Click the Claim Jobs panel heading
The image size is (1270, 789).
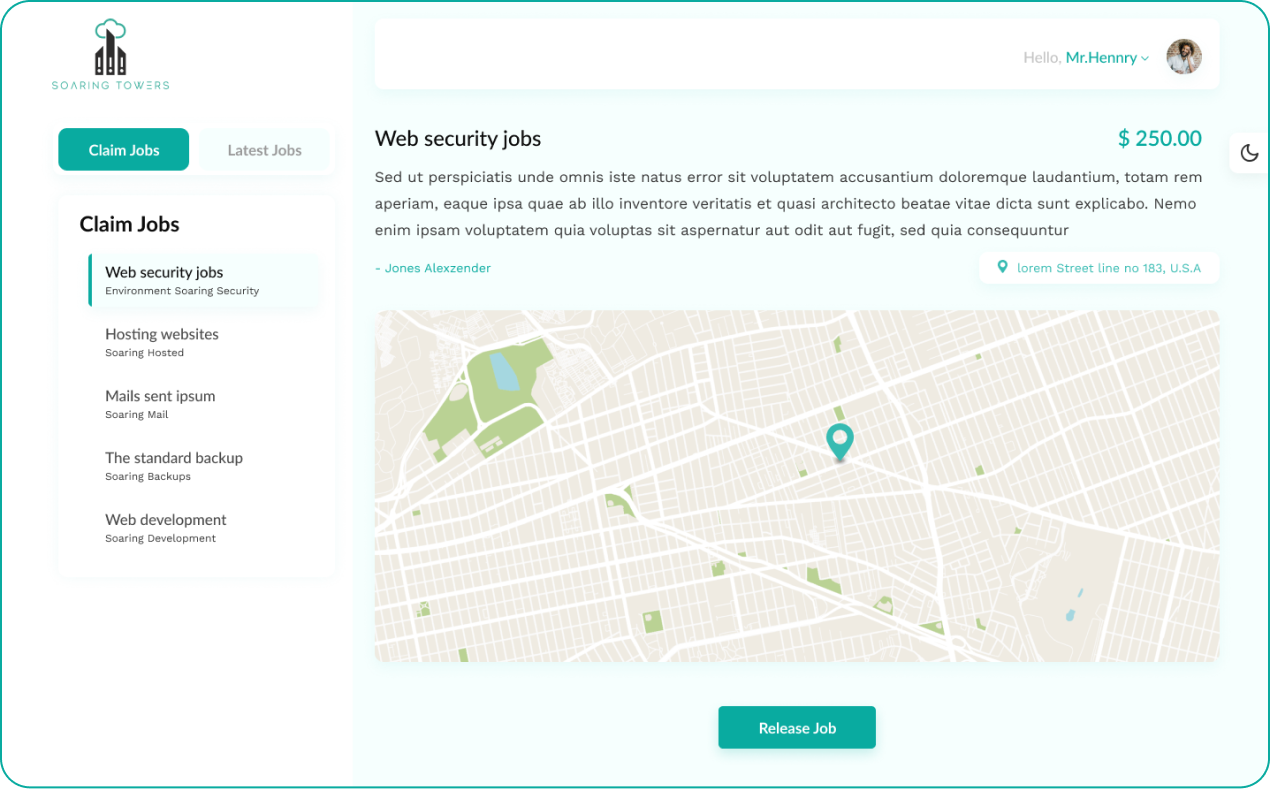(x=129, y=224)
